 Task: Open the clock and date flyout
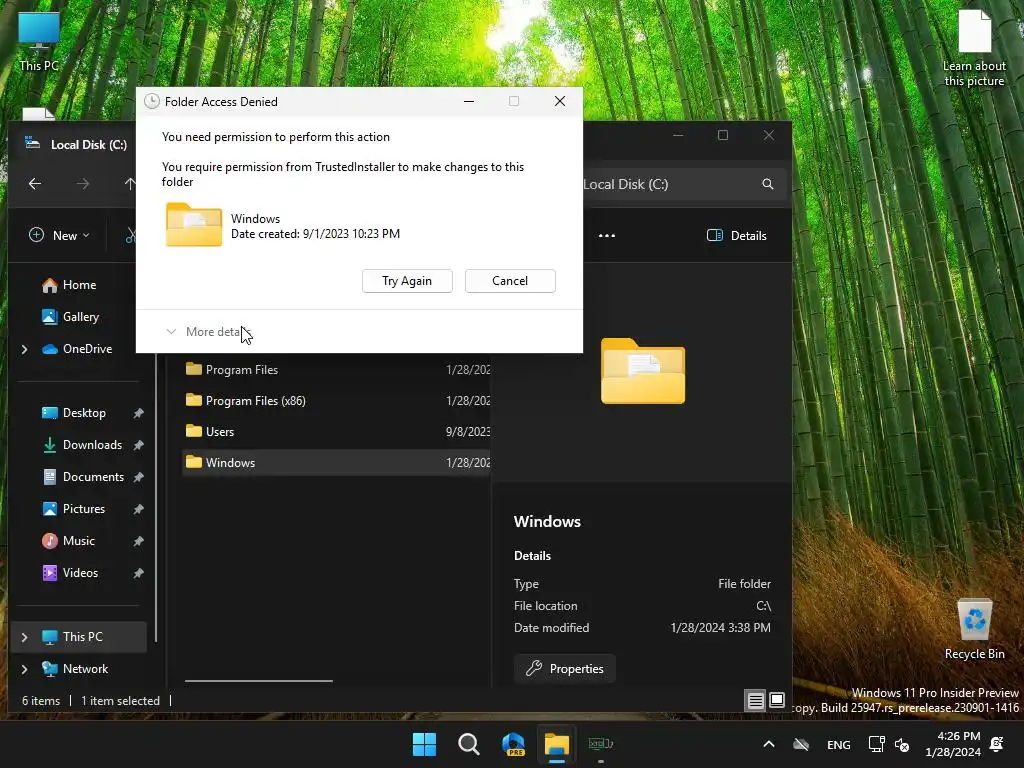point(953,744)
